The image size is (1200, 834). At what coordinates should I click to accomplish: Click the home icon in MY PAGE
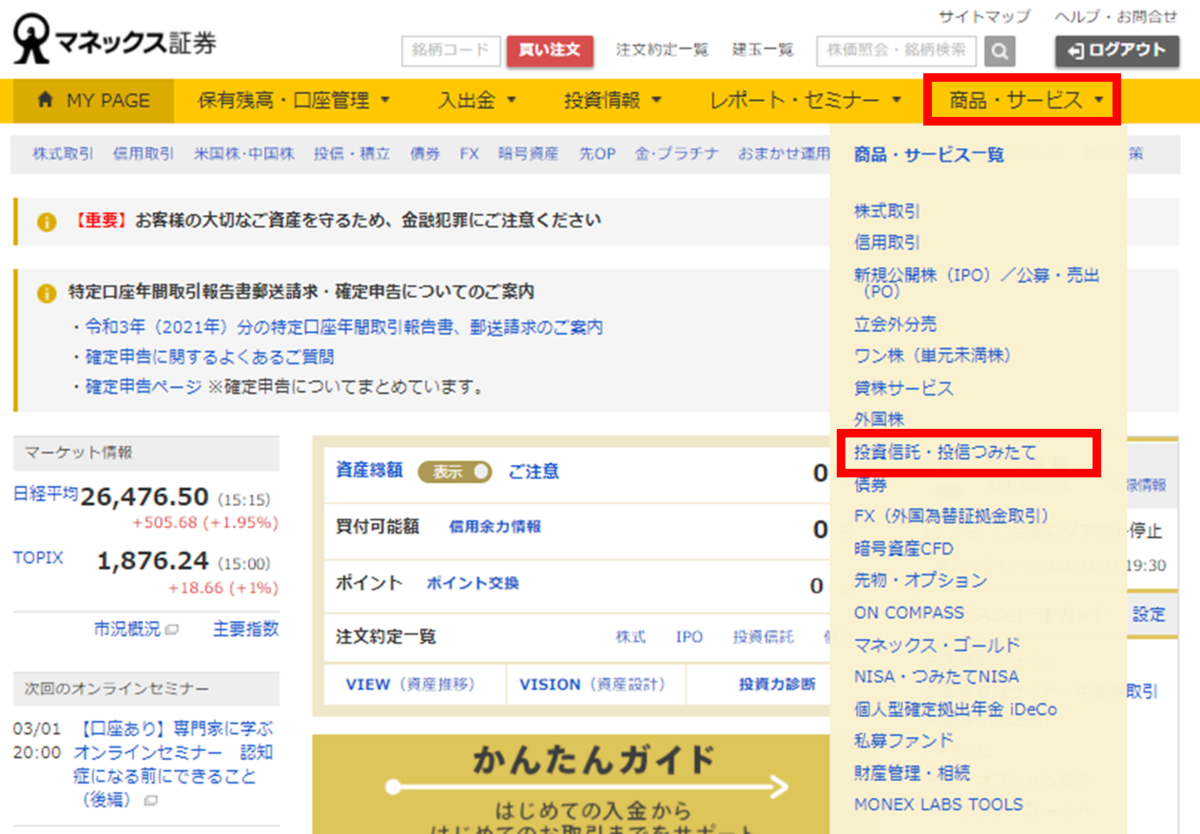click(45, 100)
